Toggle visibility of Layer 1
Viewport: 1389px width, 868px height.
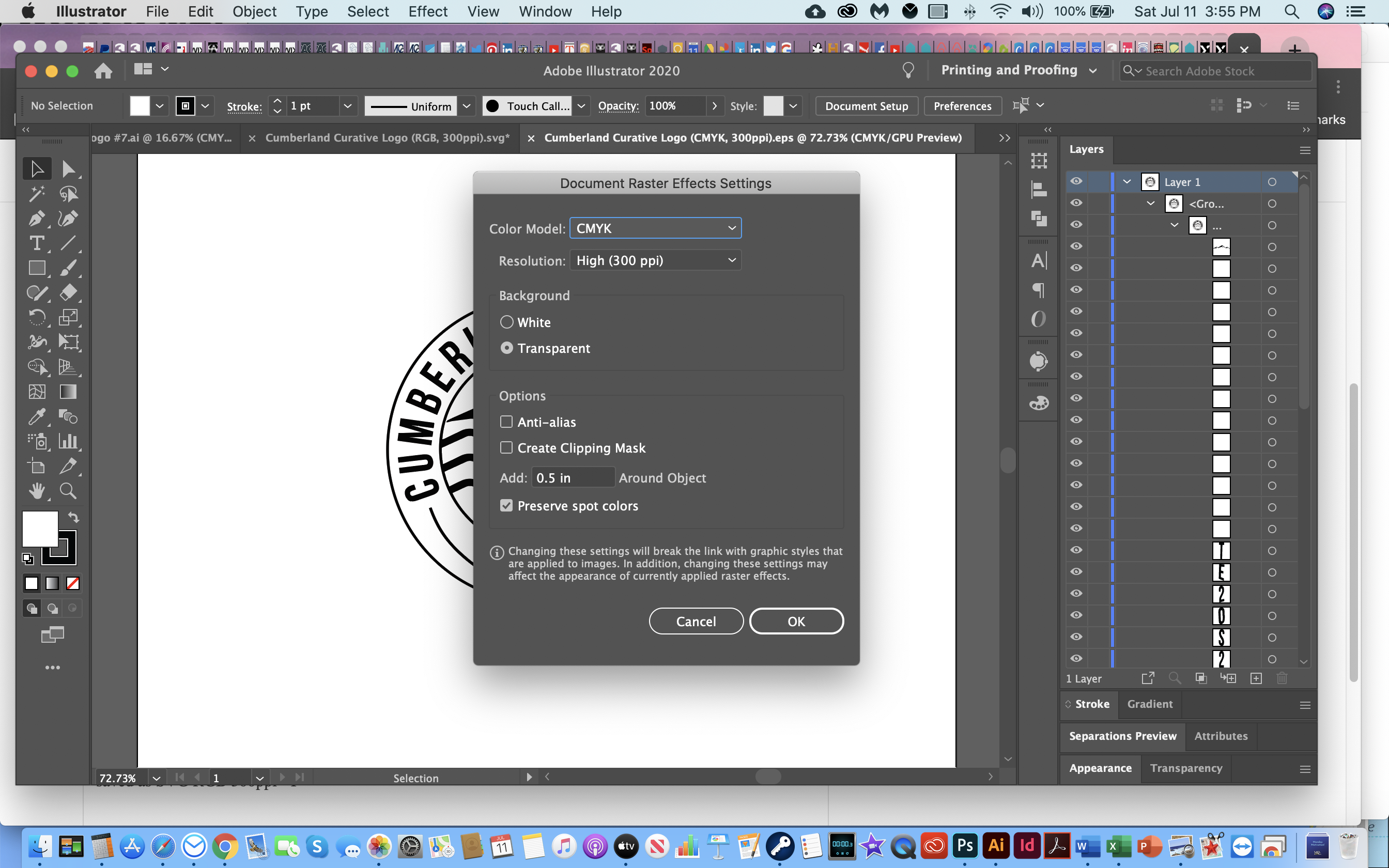pyautogui.click(x=1076, y=181)
